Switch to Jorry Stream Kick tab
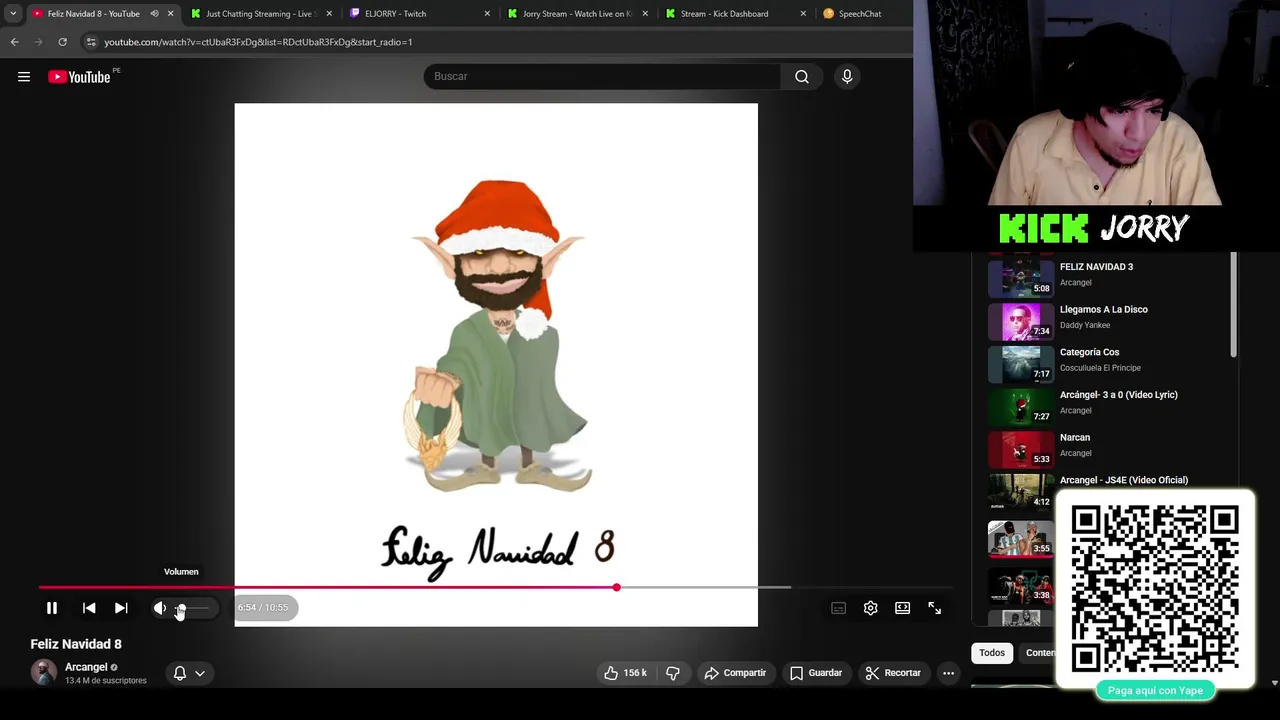Image resolution: width=1280 pixels, height=720 pixels. (x=578, y=14)
